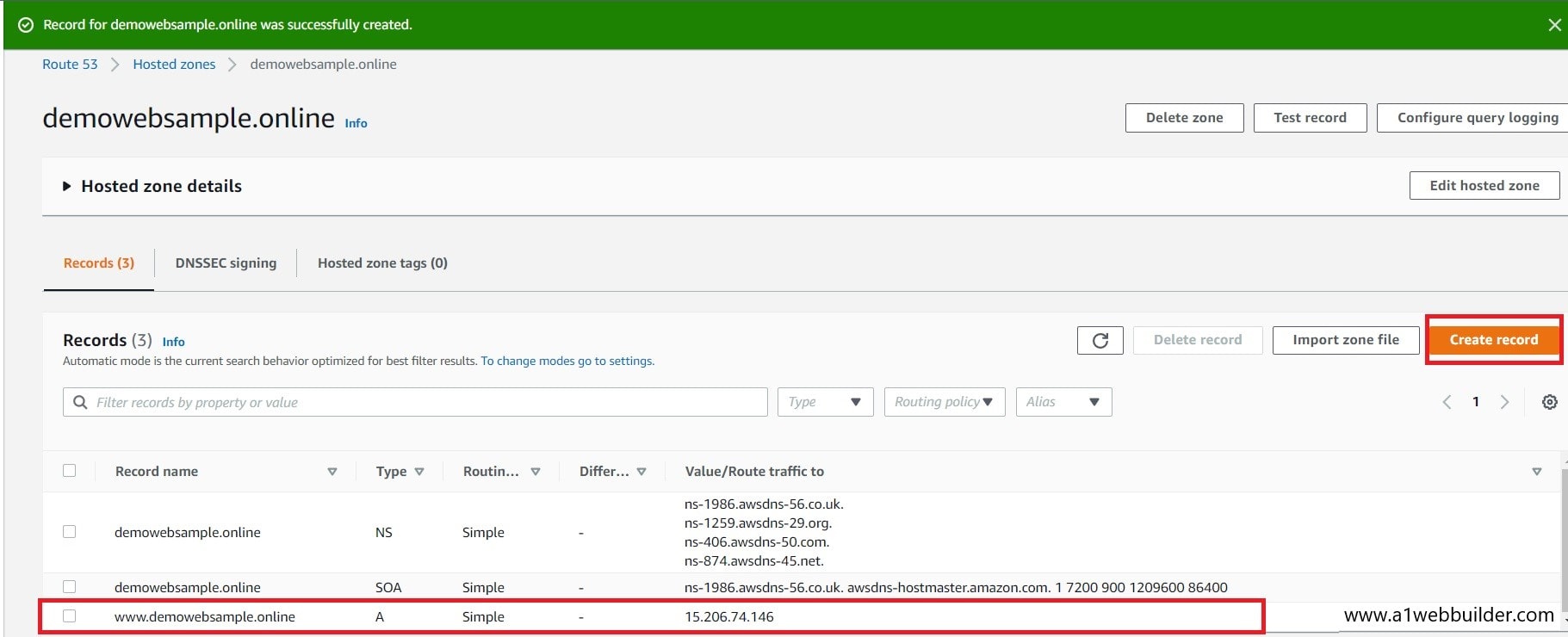Click the Delete zone button

coord(1184,118)
